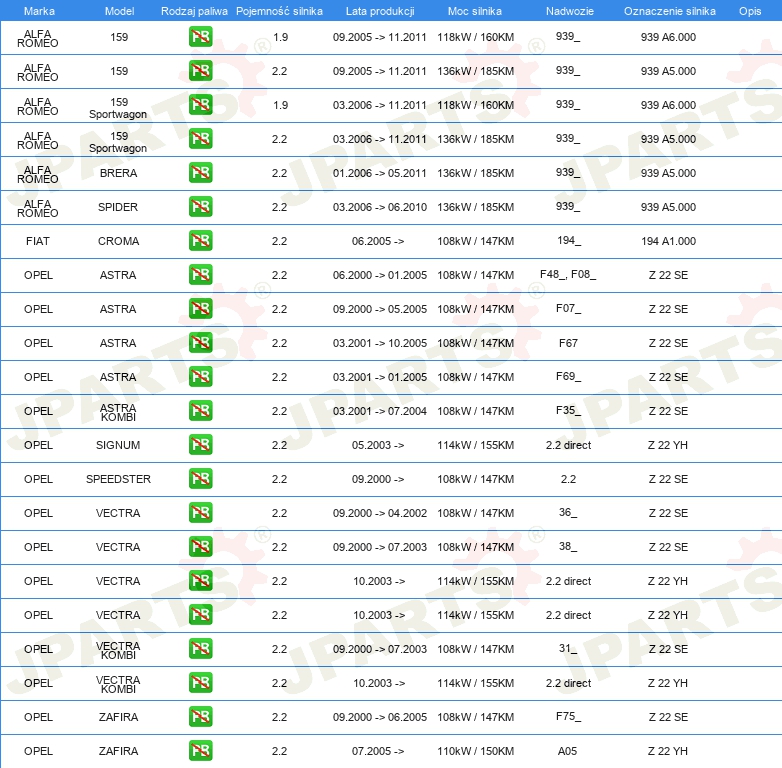The width and height of the screenshot is (782, 768).
Task: Select the SPEEDSTER model cell
Action: pos(118,479)
